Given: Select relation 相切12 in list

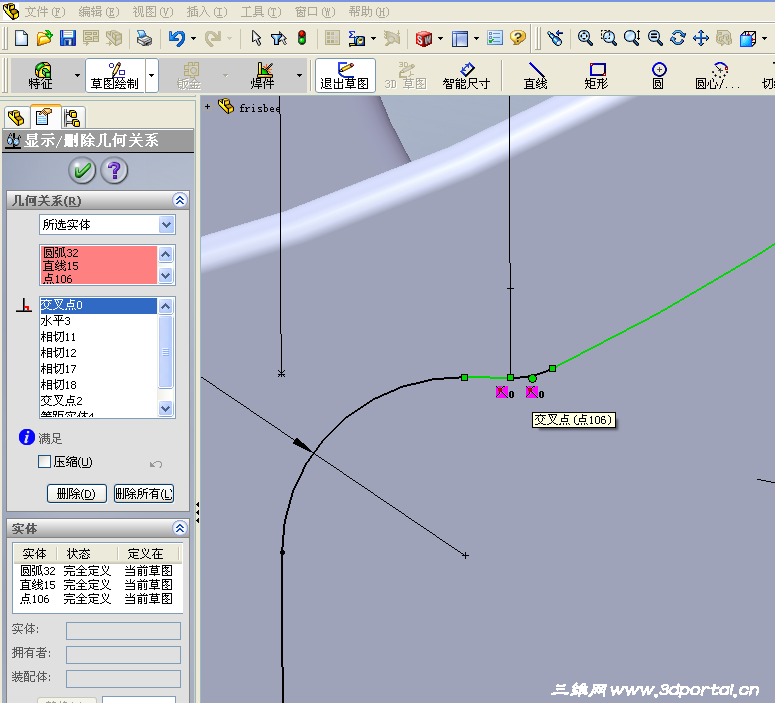Looking at the screenshot, I should pyautogui.click(x=99, y=353).
